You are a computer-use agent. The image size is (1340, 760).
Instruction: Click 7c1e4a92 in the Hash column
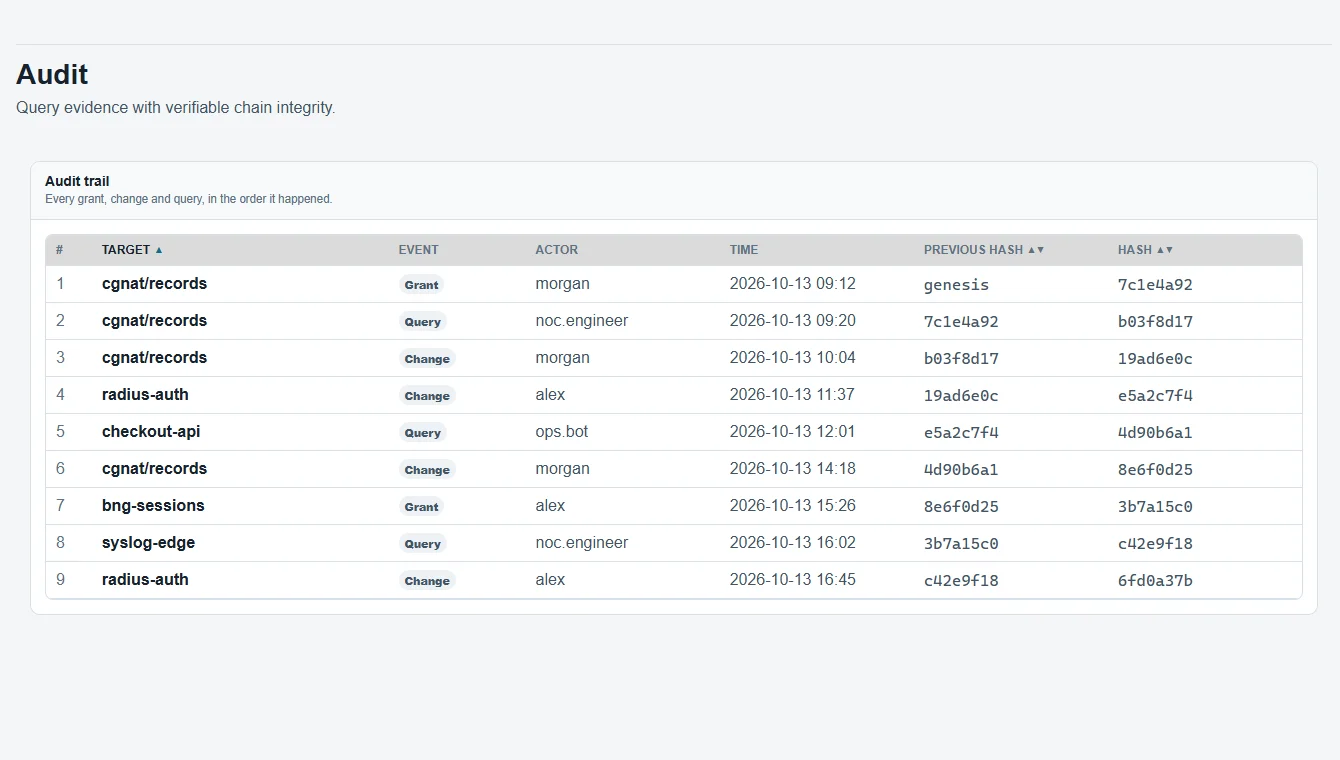1155,285
